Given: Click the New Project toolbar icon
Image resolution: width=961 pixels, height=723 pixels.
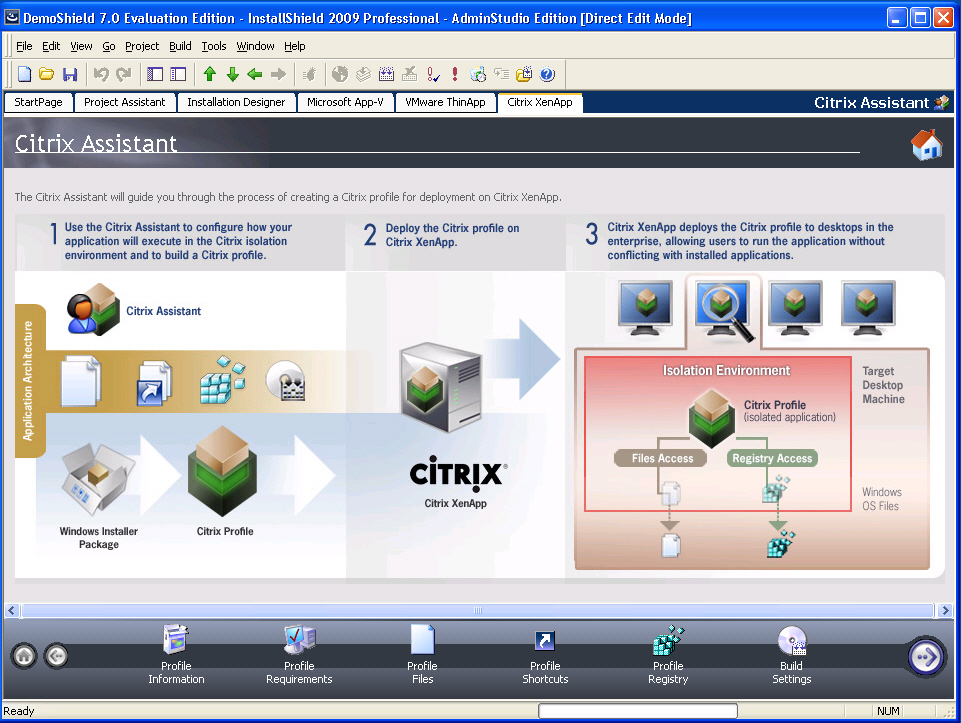Looking at the screenshot, I should click(25, 74).
